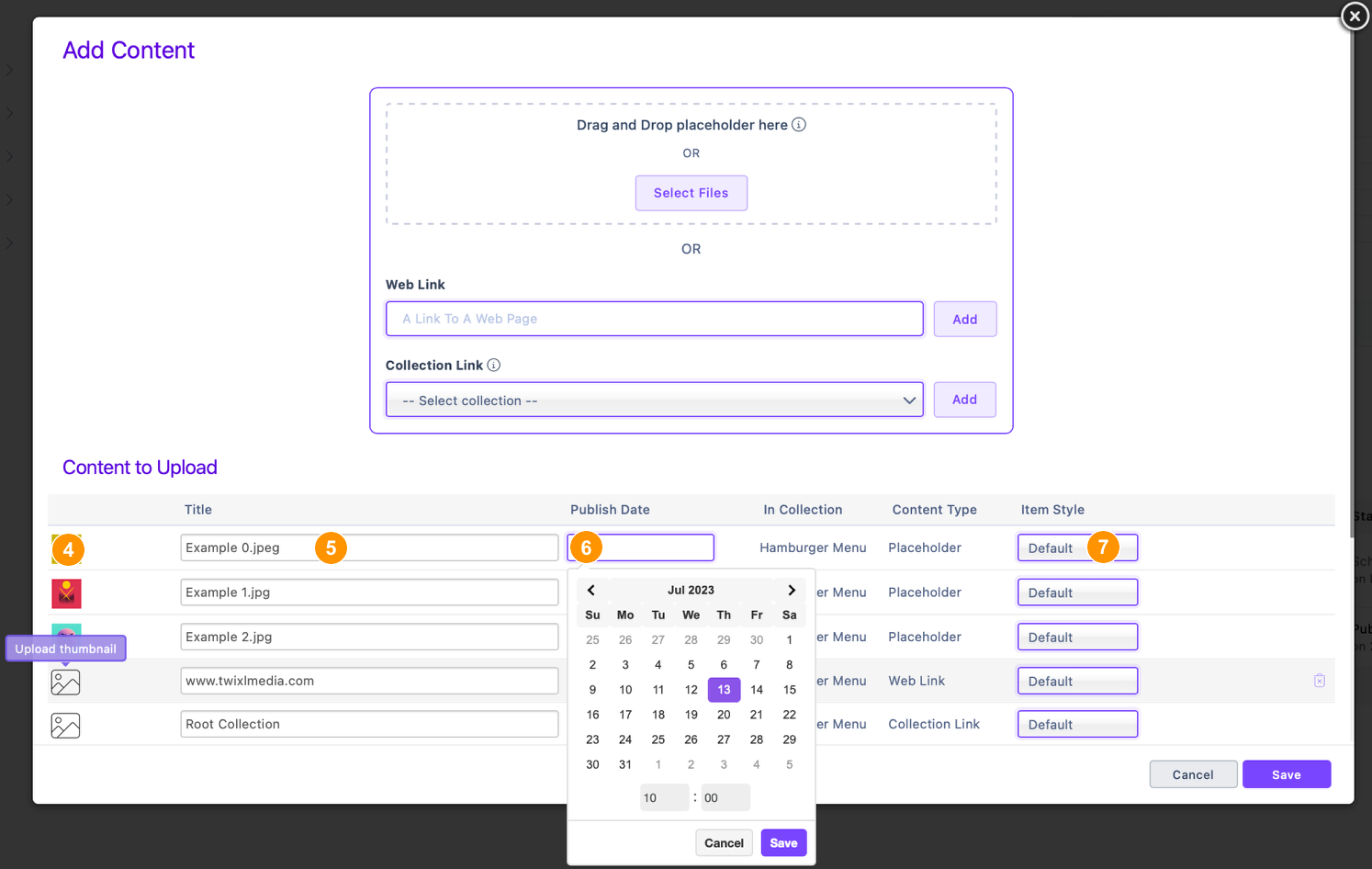Save the selected publish date
1372x869 pixels.
pos(783,843)
